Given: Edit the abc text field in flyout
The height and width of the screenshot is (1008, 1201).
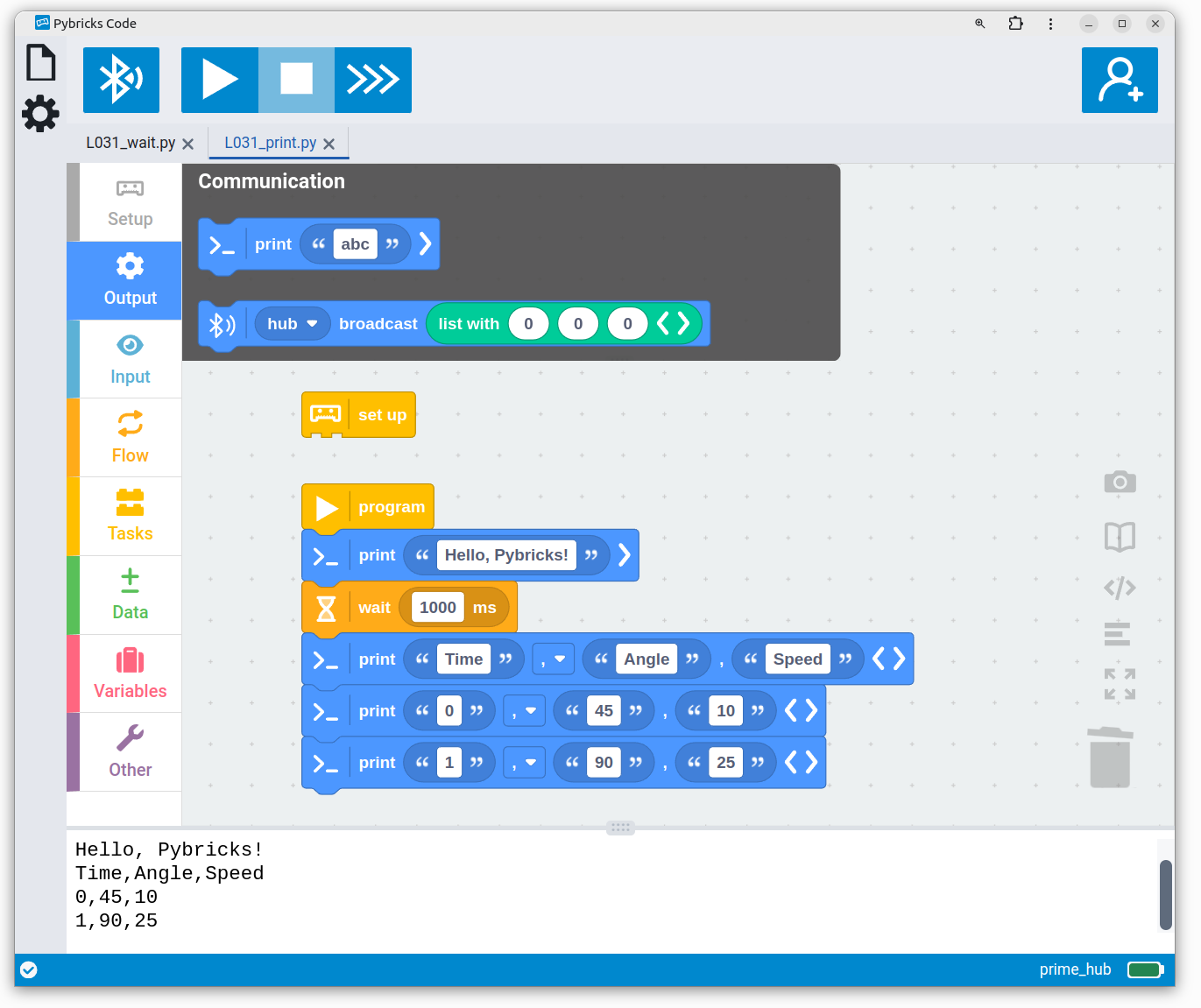Looking at the screenshot, I should point(355,244).
